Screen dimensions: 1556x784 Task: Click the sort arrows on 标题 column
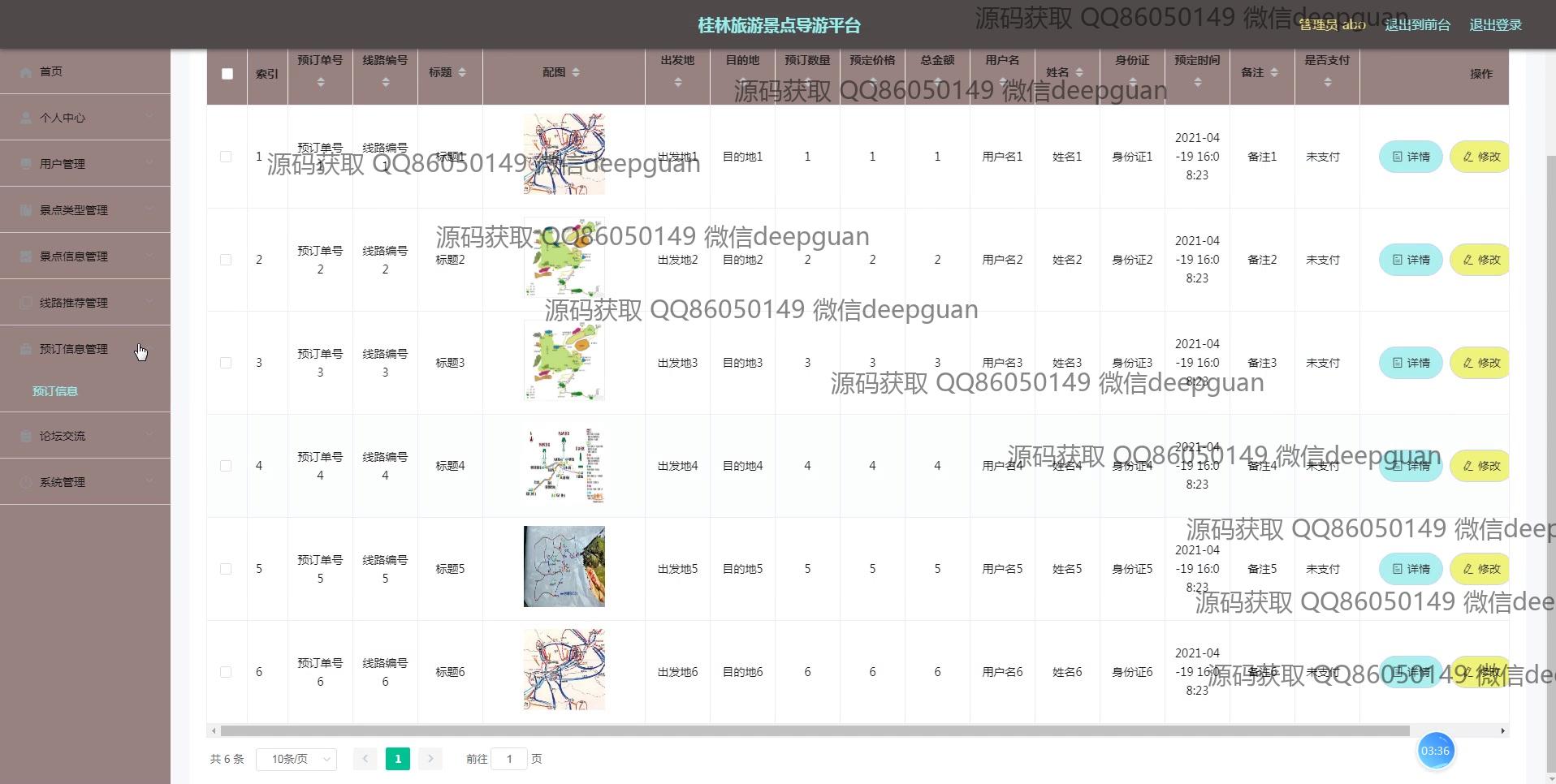coord(462,73)
